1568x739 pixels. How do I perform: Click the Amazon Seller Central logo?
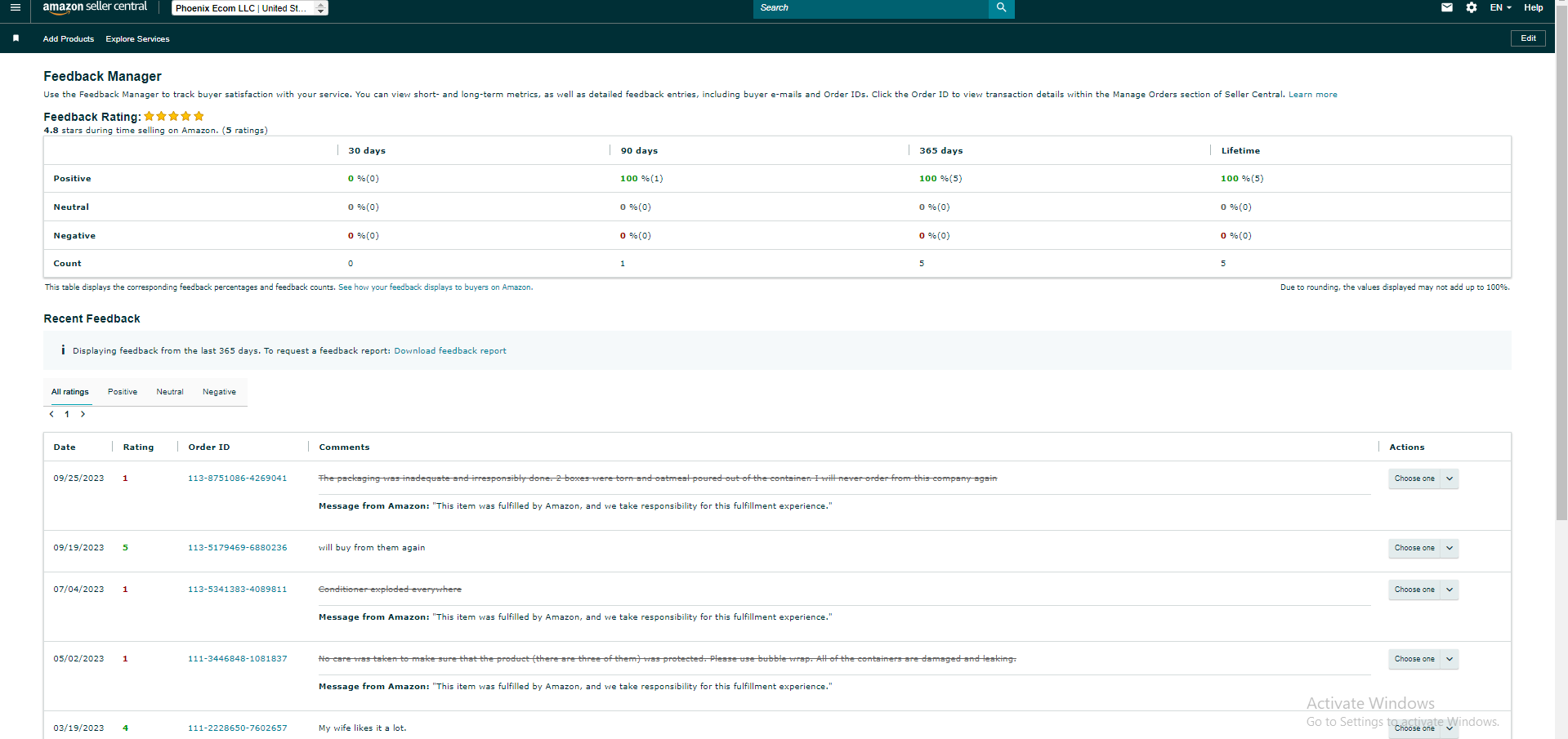pyautogui.click(x=95, y=7)
